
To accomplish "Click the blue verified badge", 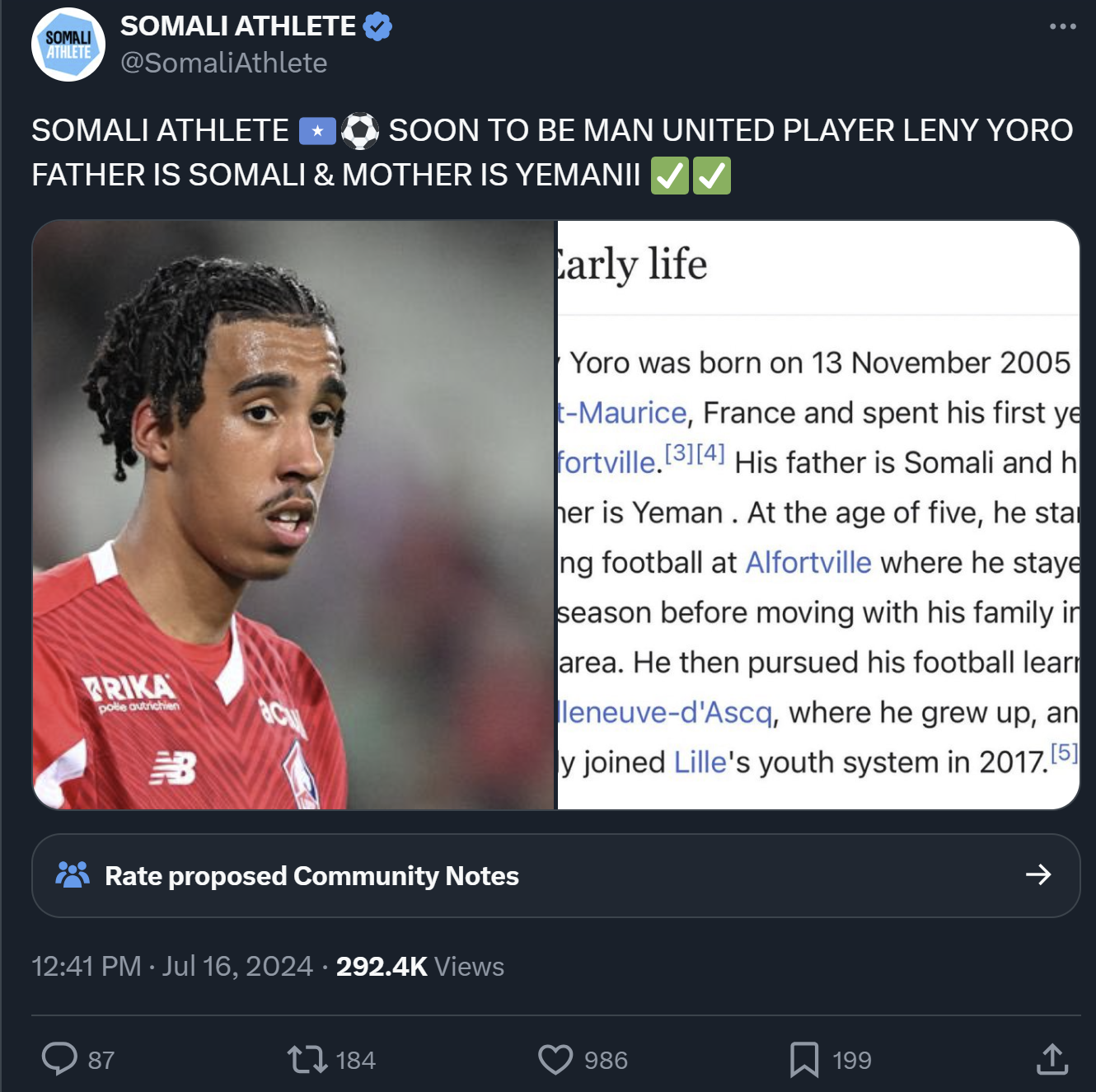I will click(x=377, y=26).
